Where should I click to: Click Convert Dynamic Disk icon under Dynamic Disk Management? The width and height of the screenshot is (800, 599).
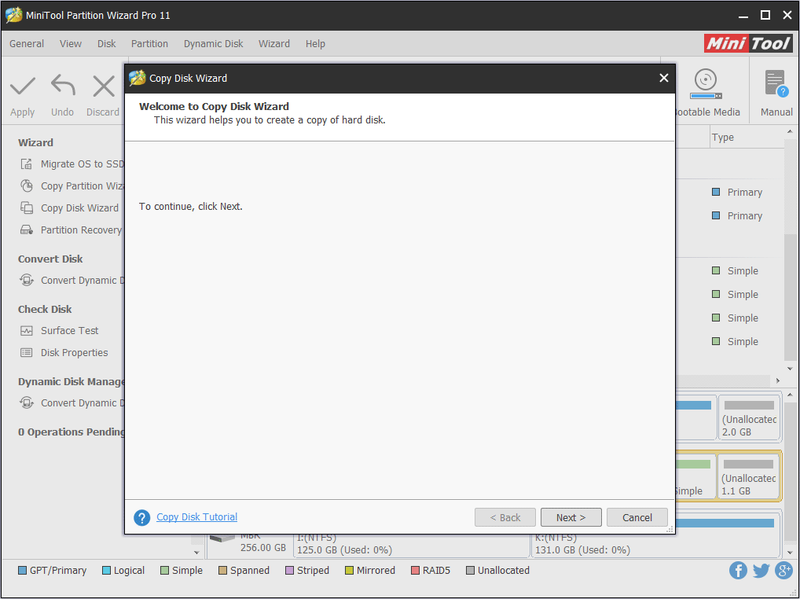point(27,403)
